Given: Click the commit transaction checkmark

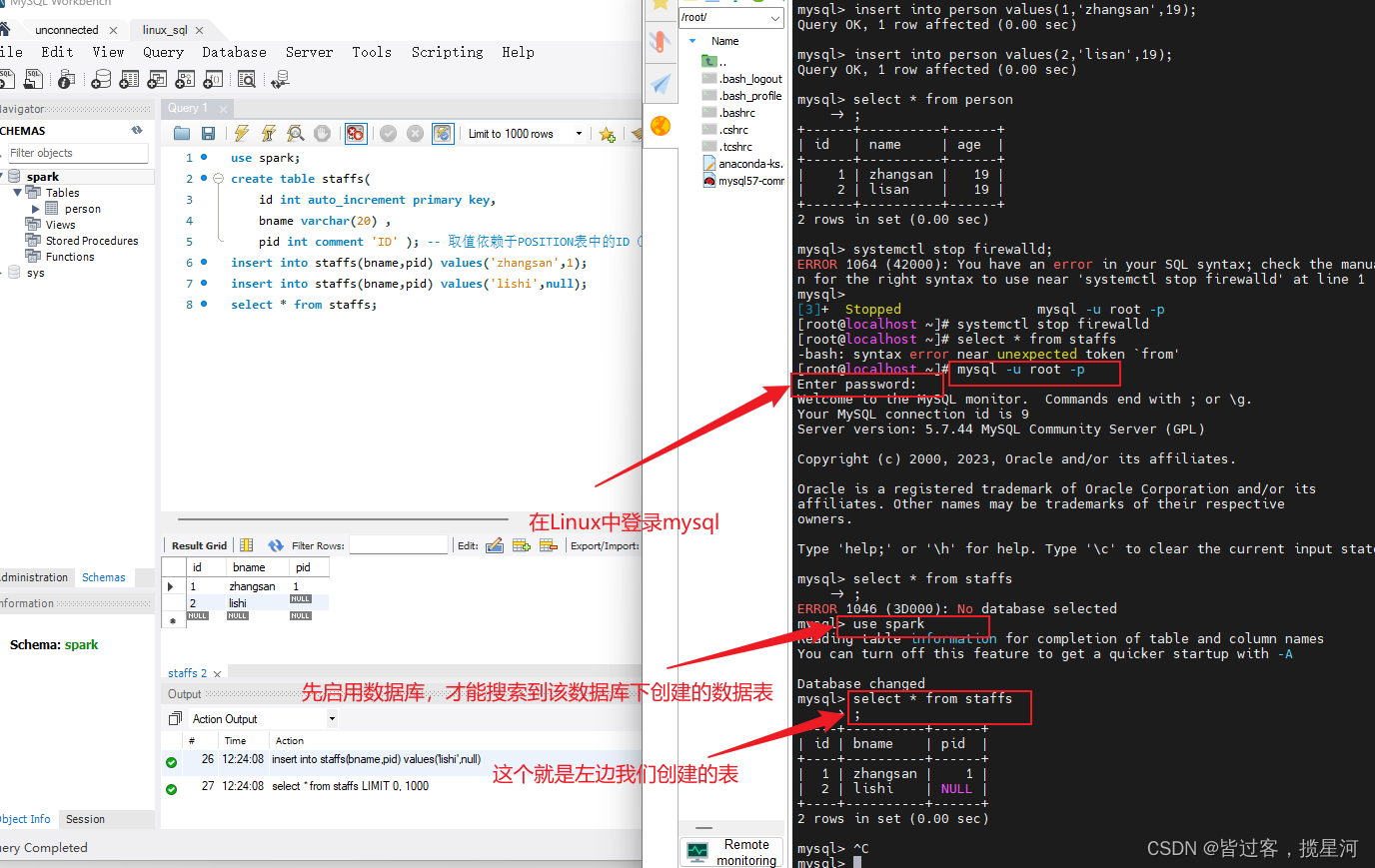Looking at the screenshot, I should (389, 133).
